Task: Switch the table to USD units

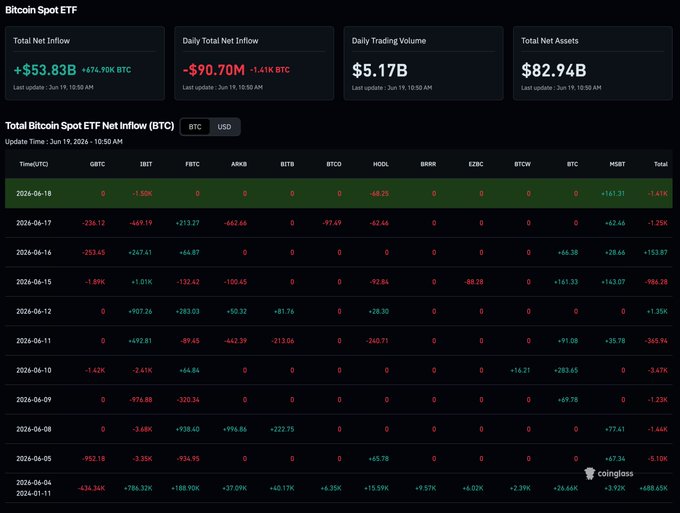Action: click(x=224, y=127)
